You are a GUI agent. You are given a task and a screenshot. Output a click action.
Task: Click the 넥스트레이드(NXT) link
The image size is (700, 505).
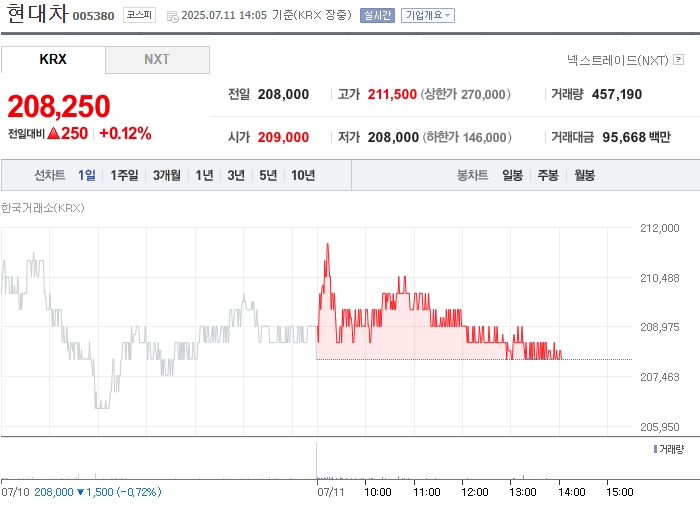tap(618, 60)
